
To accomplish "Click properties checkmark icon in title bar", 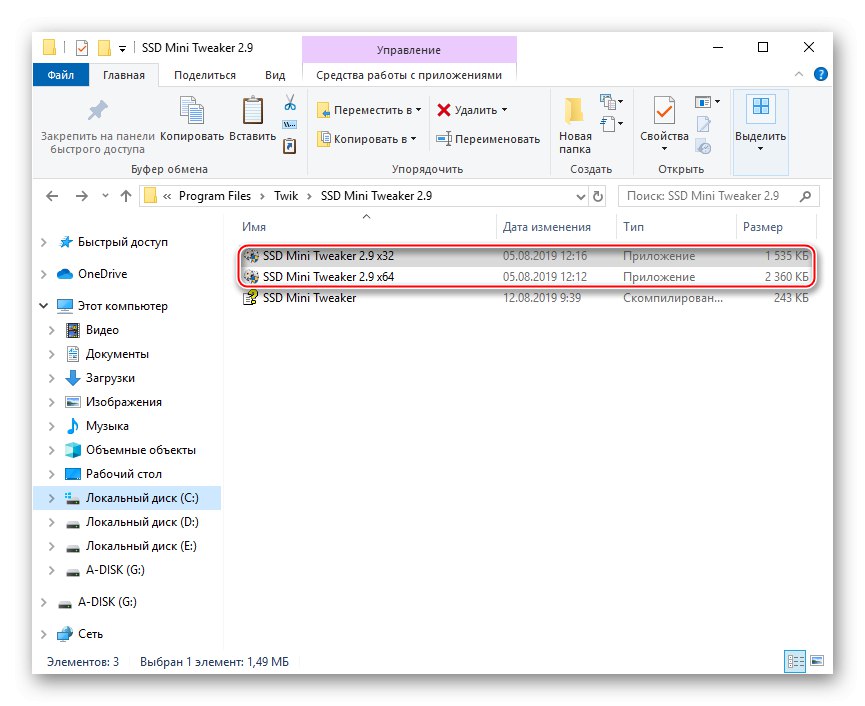I will pos(82,48).
